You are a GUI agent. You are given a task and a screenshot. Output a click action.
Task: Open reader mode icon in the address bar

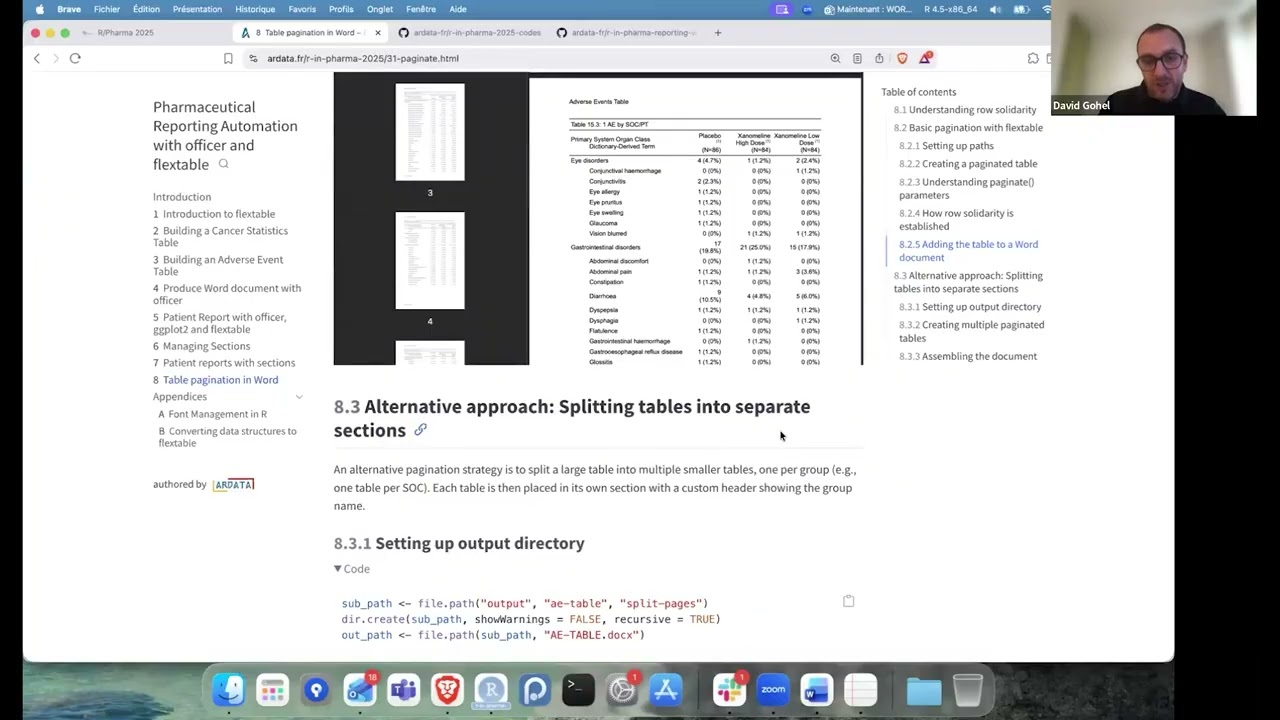[x=857, y=58]
